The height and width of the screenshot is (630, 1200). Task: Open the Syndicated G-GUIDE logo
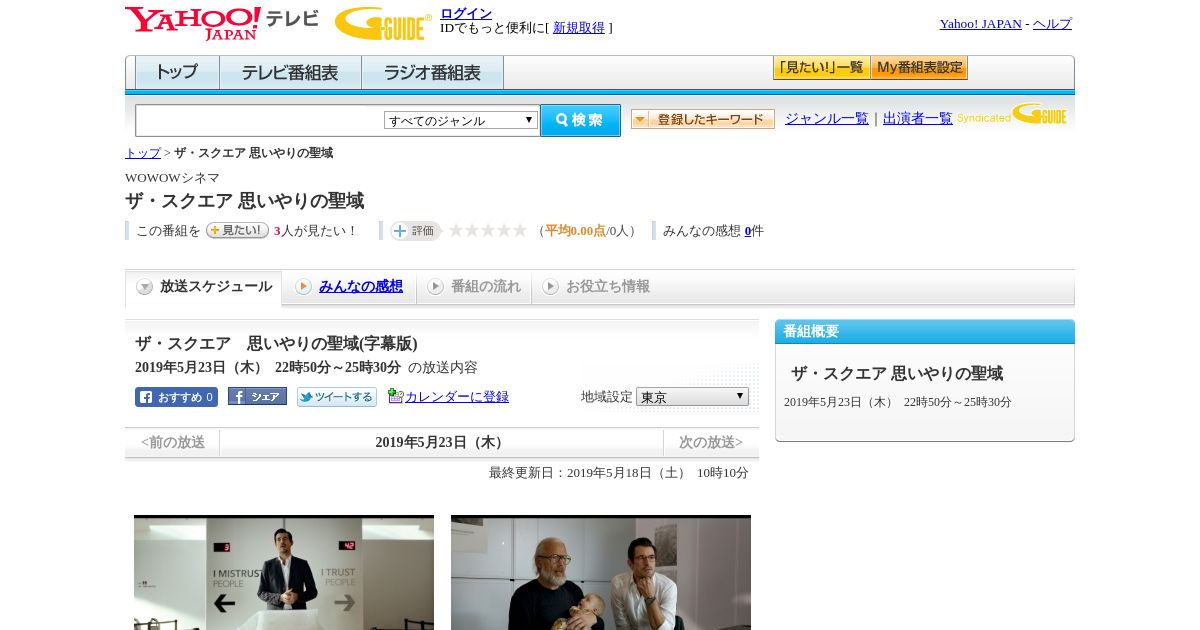click(1012, 115)
